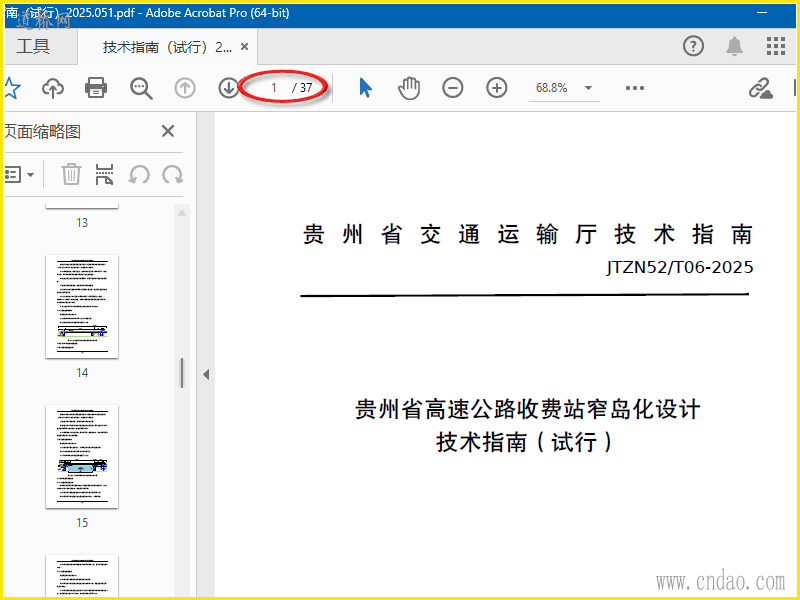Screen dimensions: 800x600
Task: Rotate page clockwise icon
Action: pyautogui.click(x=172, y=174)
